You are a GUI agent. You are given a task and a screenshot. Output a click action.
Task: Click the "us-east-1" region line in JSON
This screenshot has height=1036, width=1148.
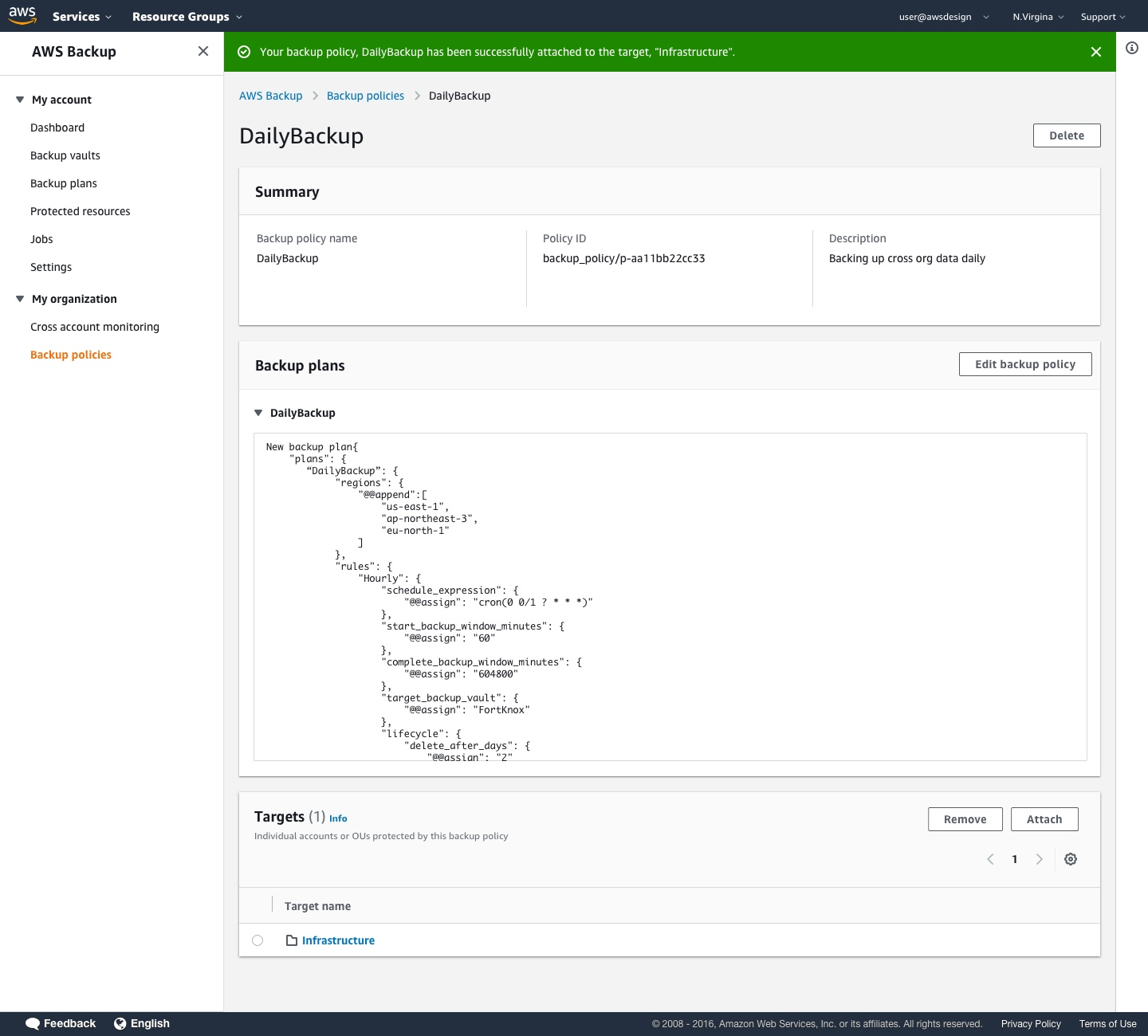415,507
